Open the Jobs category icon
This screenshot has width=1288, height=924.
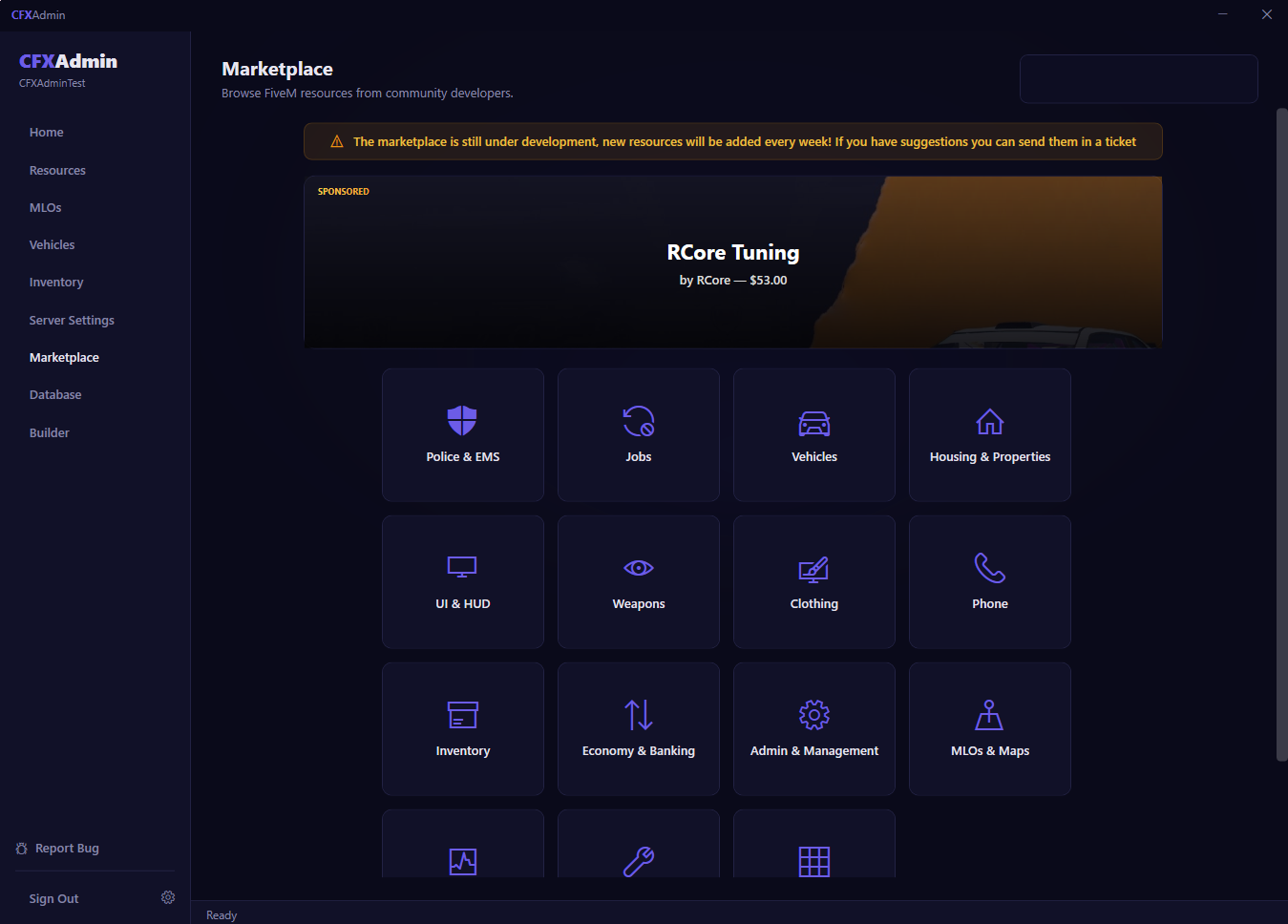click(639, 421)
